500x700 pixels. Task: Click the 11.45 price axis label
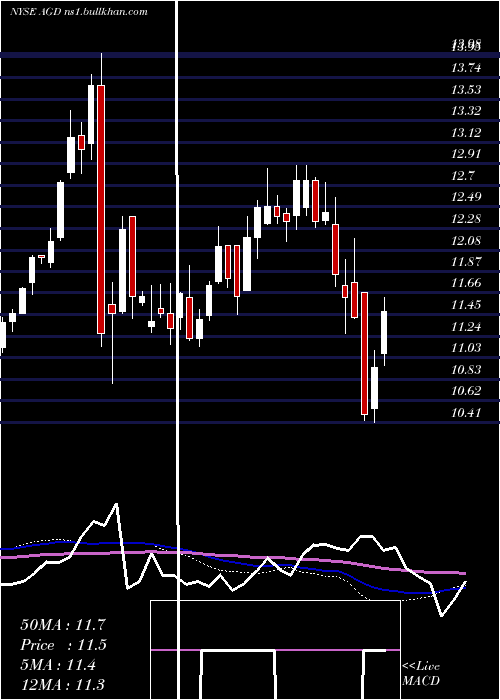(466, 305)
